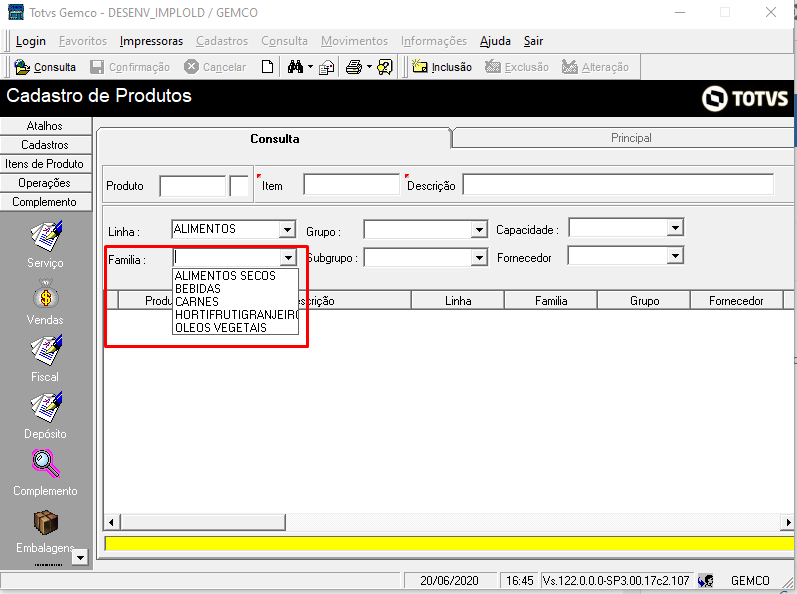Expand the sidebar scroll-down arrow near Embalagens
797x594 pixels.
[80, 557]
